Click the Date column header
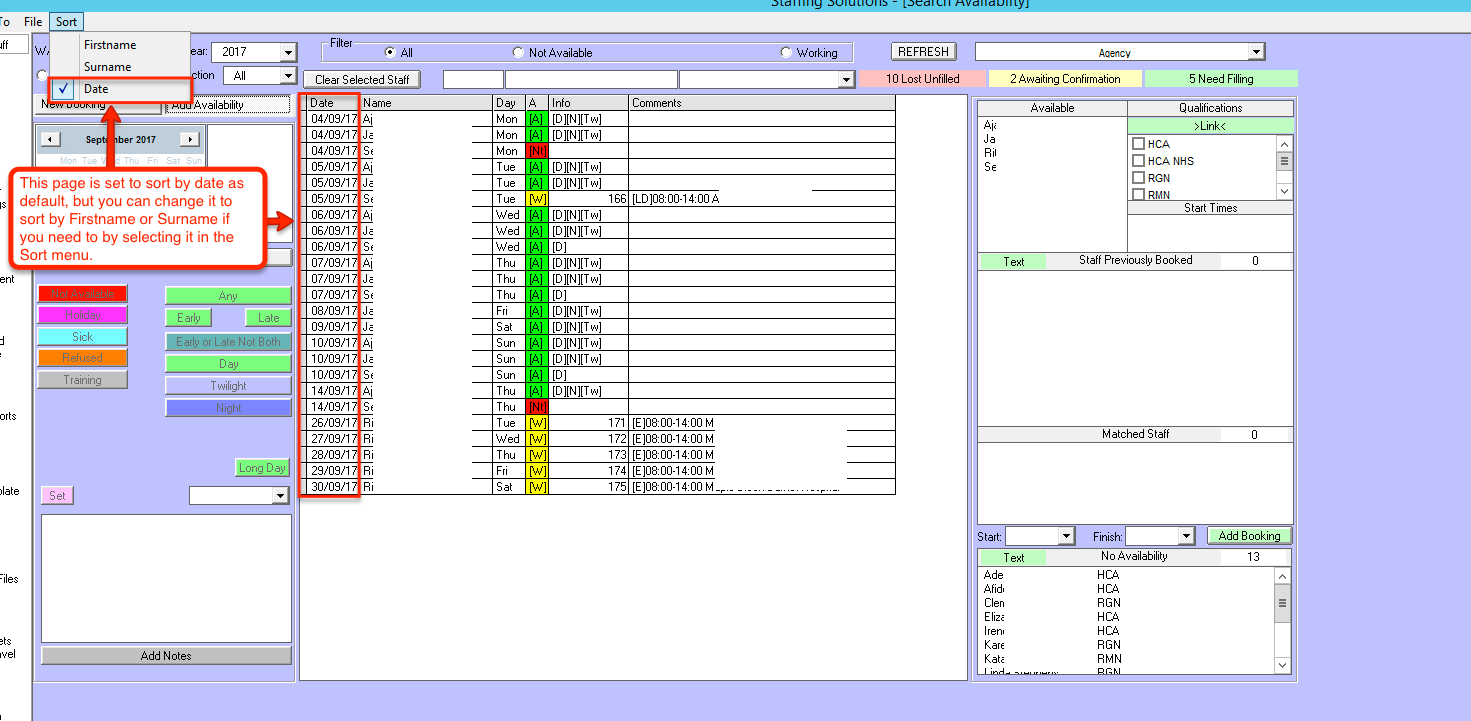The width and height of the screenshot is (1471, 721). [x=331, y=103]
